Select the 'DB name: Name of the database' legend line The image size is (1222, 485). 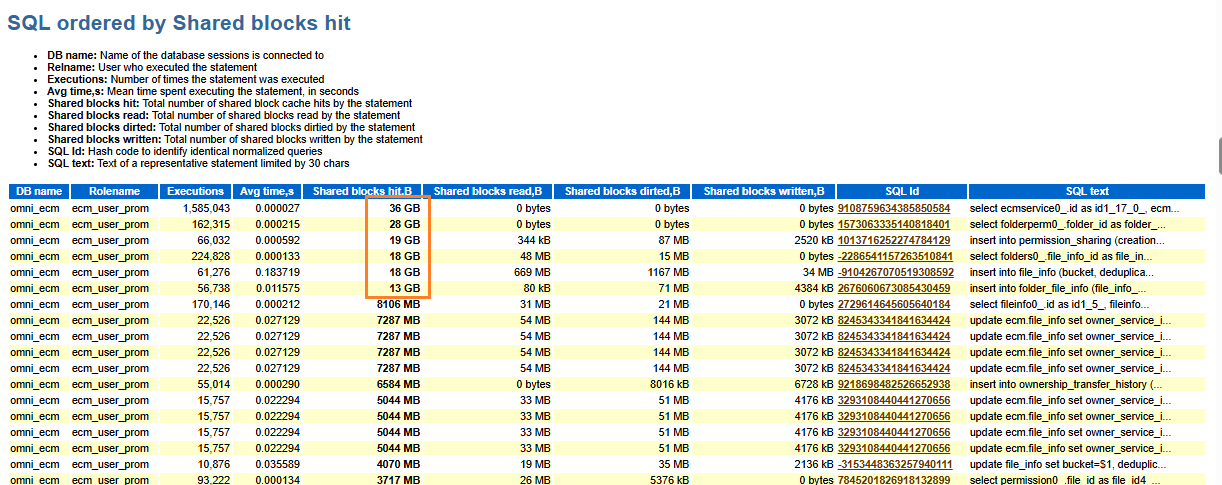186,55
